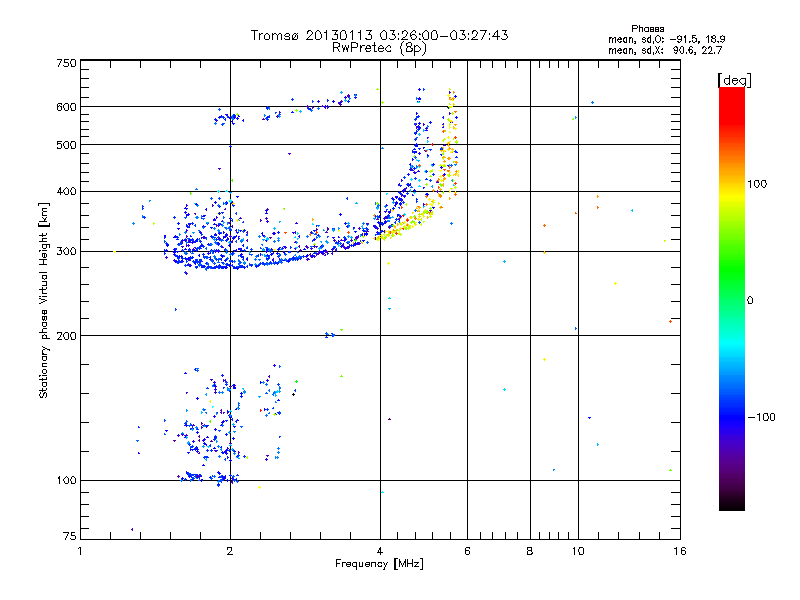Click the y-axis tick label "500"
800x600 pixels.
click(x=66, y=145)
